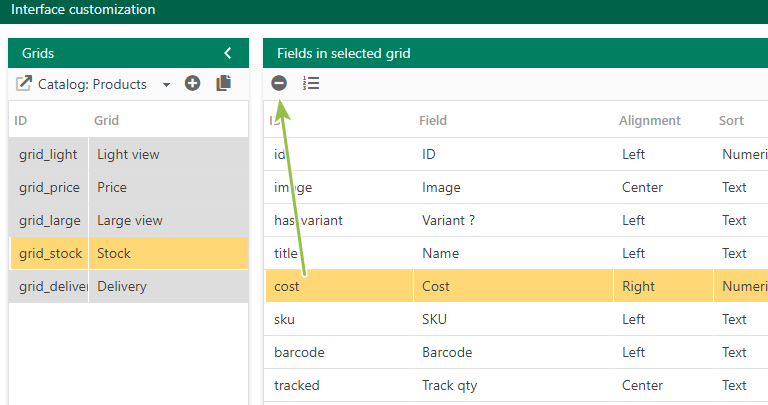Viewport: 768px width, 405px height.
Task: Click the Right alignment cell for cost
Action: click(663, 286)
